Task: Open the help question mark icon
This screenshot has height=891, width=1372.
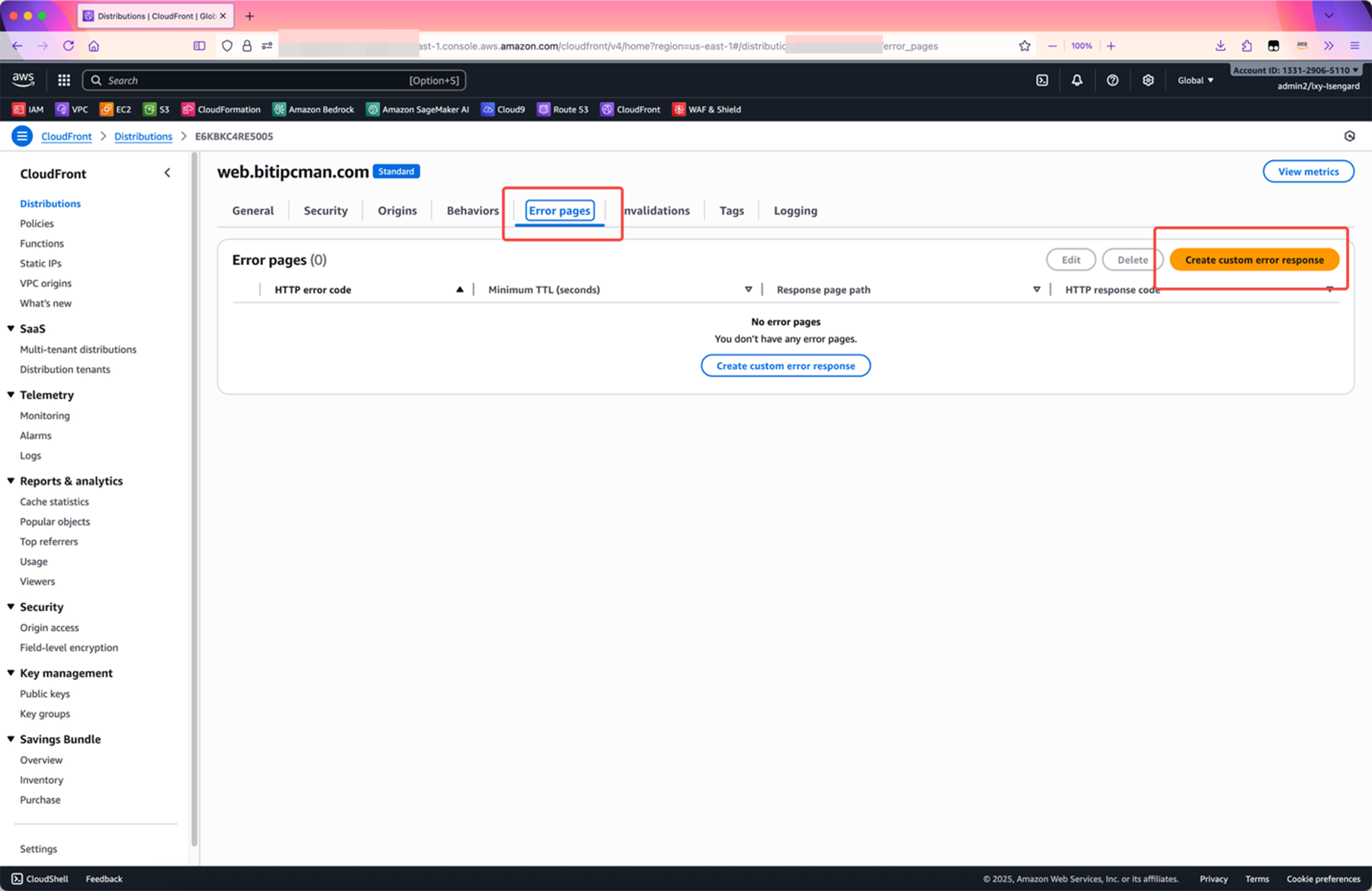Action: 1112,80
